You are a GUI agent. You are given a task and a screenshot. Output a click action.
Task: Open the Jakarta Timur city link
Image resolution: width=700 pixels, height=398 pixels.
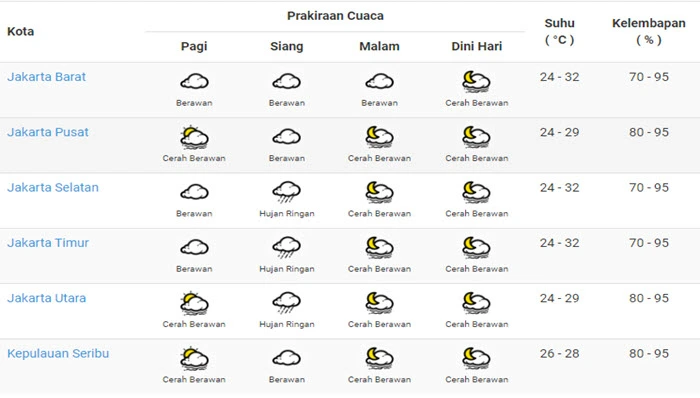48,243
